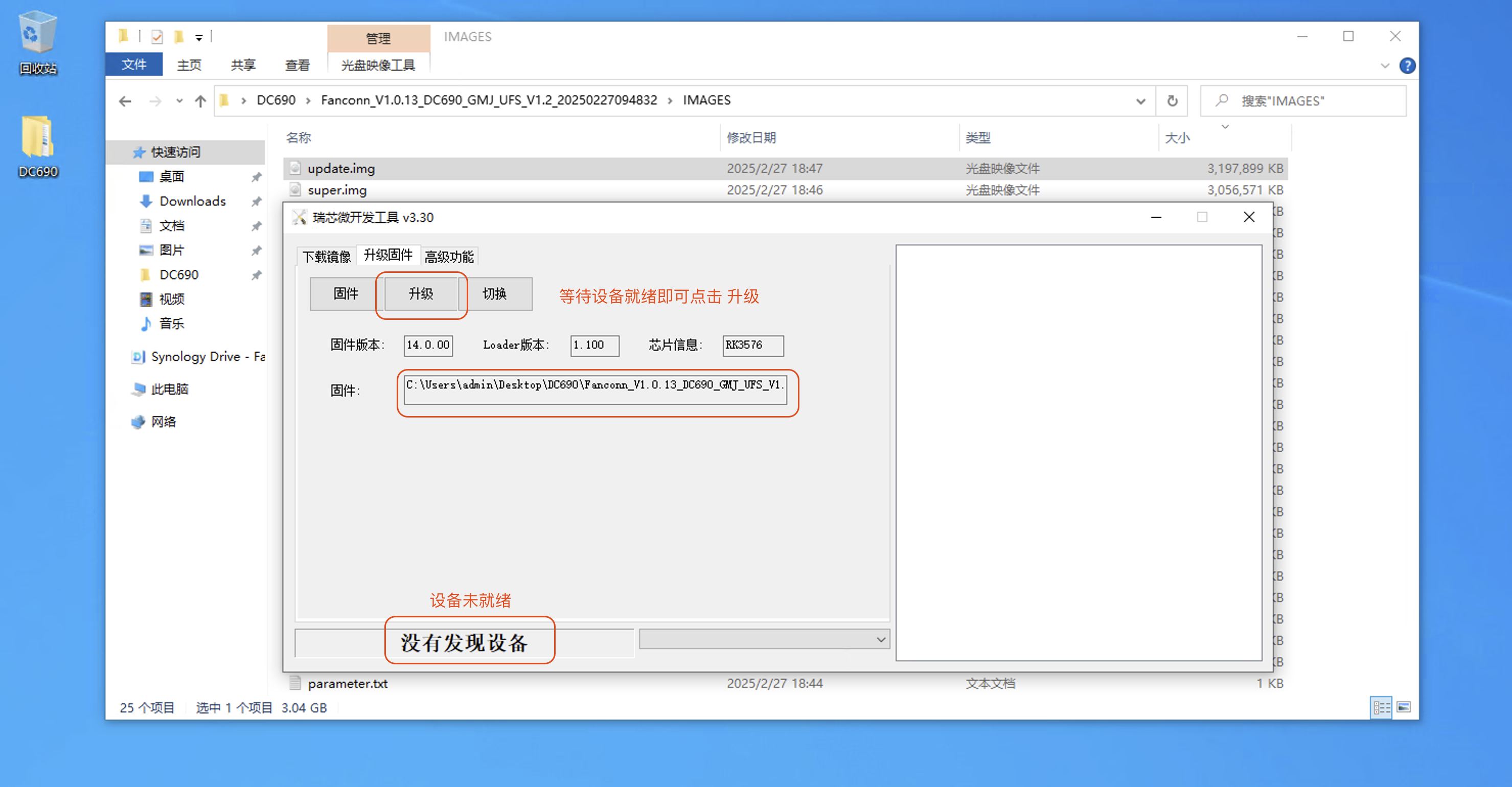Open 视频 in the navigation pane
Screen dimensions: 1512x787
tap(171, 299)
